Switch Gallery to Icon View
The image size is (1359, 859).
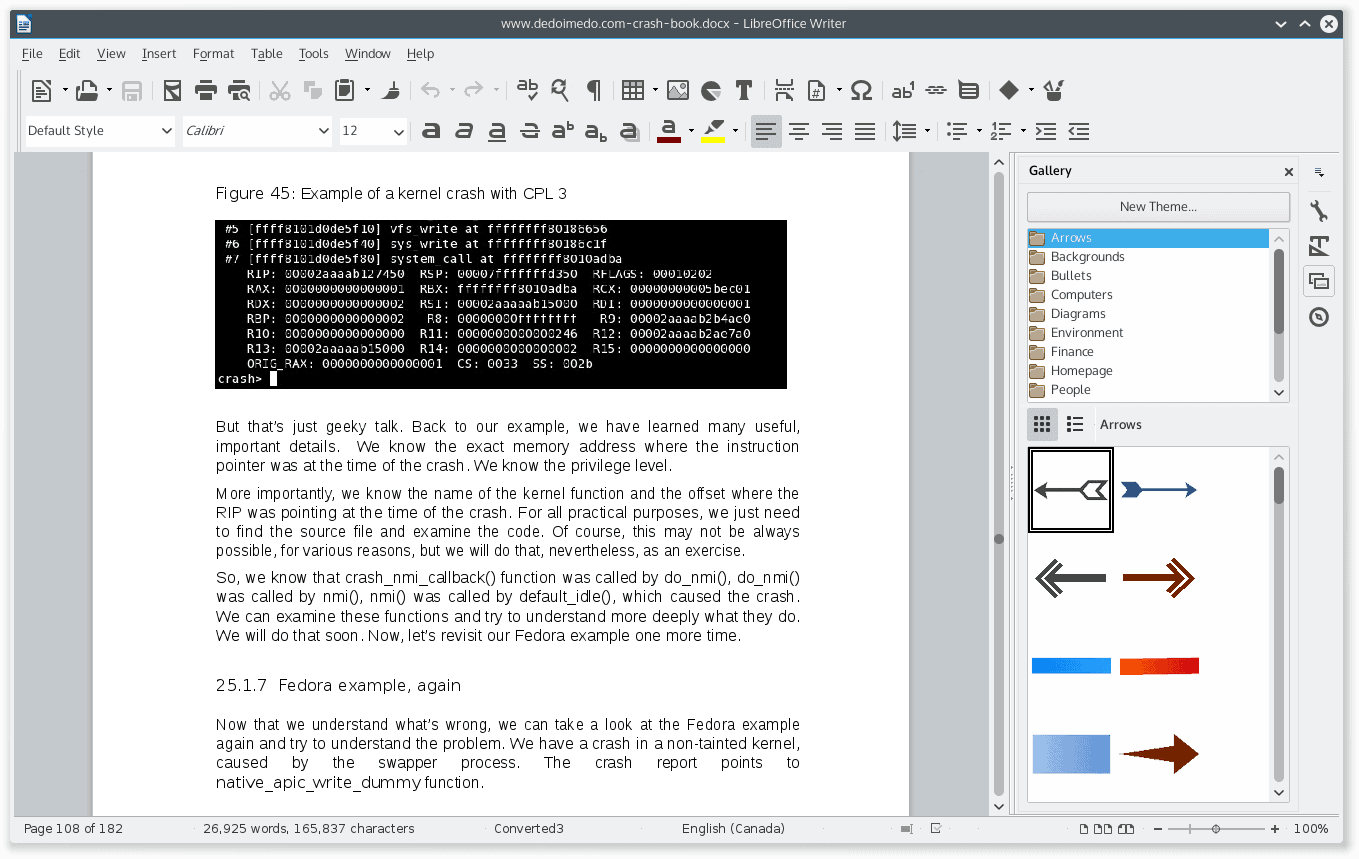(1042, 424)
